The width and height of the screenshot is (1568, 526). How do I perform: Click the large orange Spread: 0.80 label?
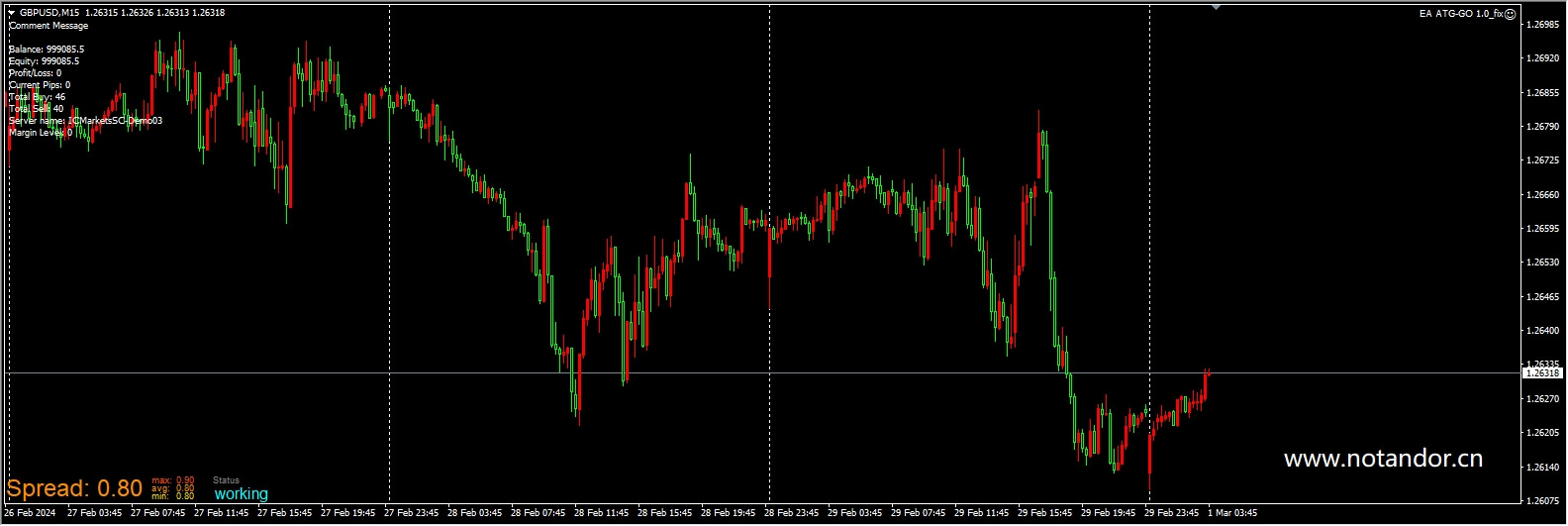74,488
